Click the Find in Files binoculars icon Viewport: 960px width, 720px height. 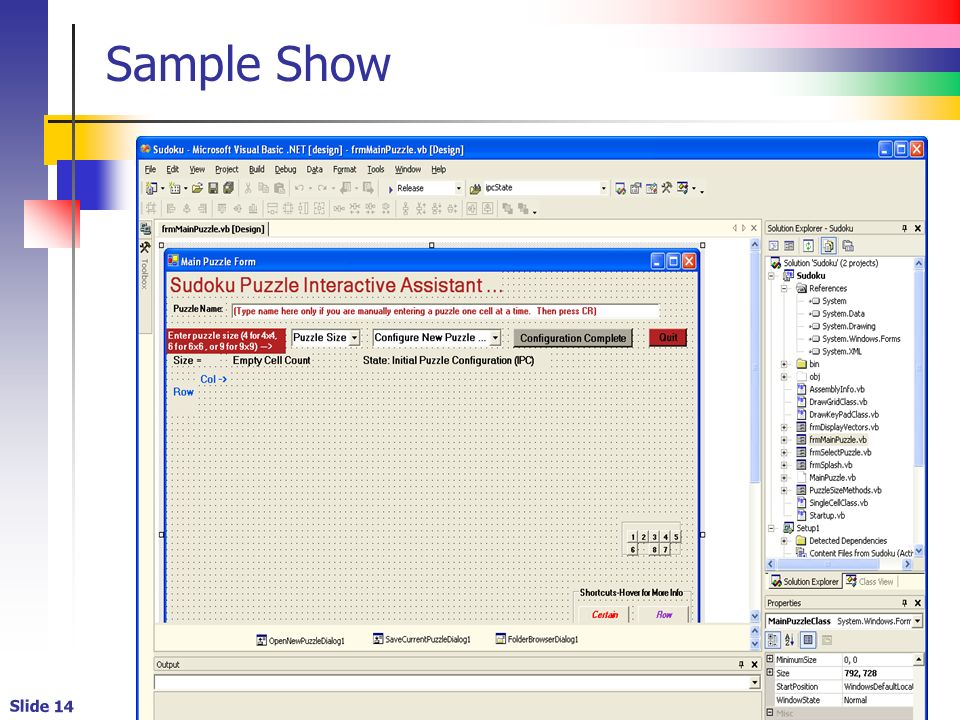click(x=475, y=189)
